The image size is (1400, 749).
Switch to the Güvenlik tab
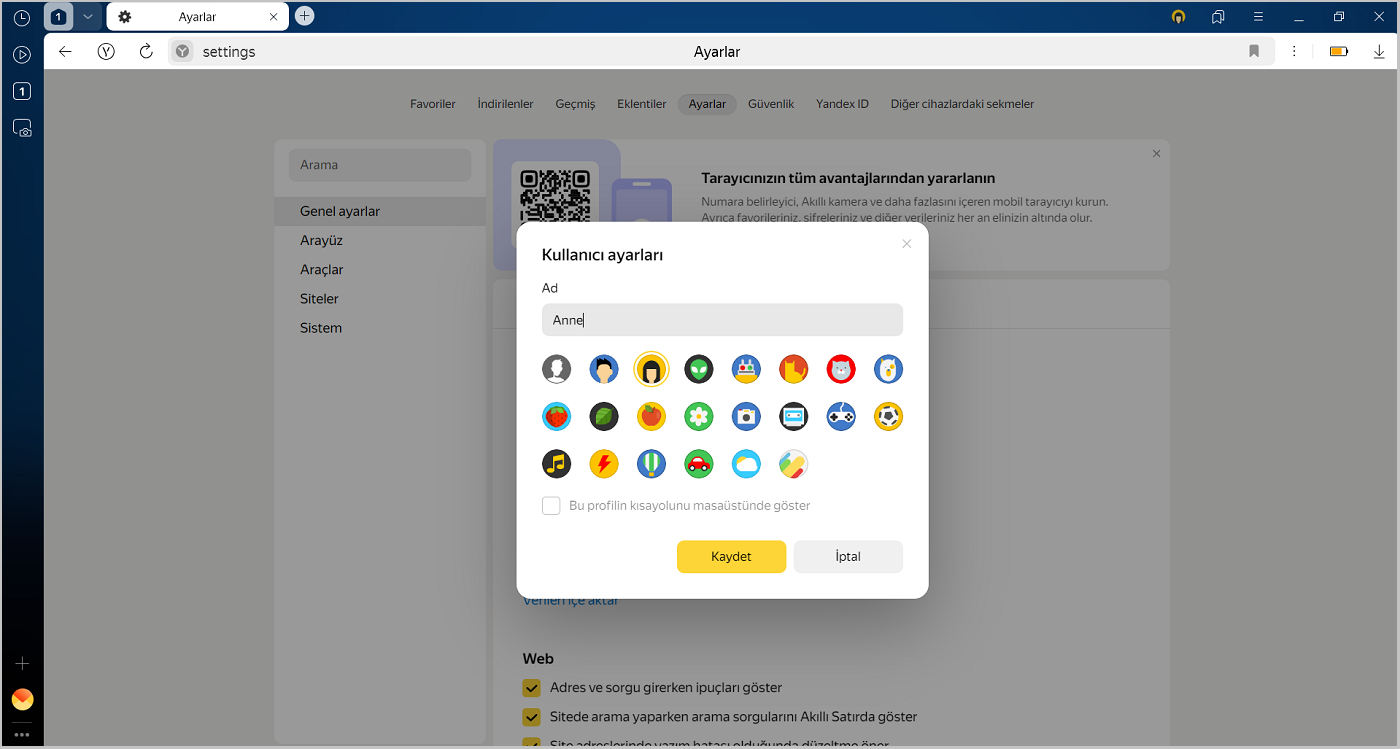pyautogui.click(x=771, y=104)
